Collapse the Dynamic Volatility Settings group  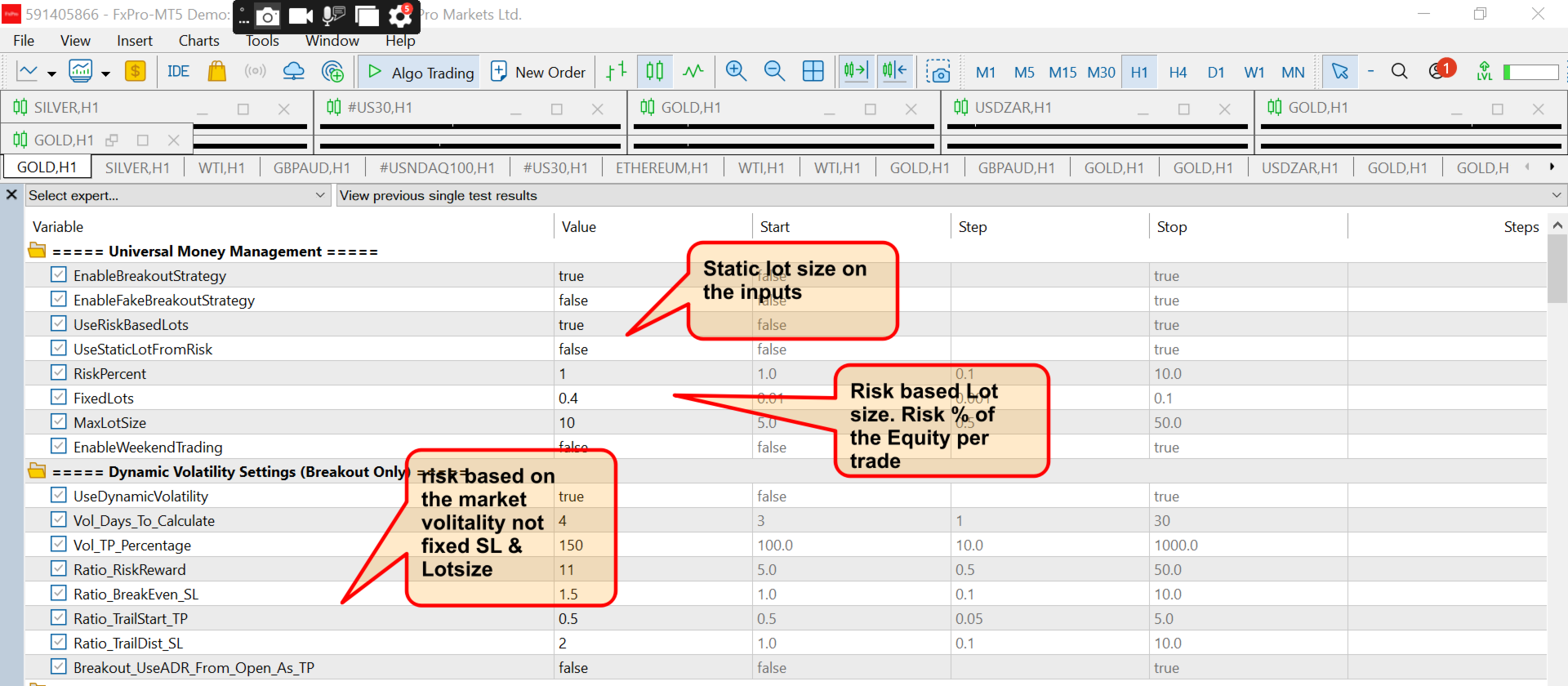click(37, 471)
